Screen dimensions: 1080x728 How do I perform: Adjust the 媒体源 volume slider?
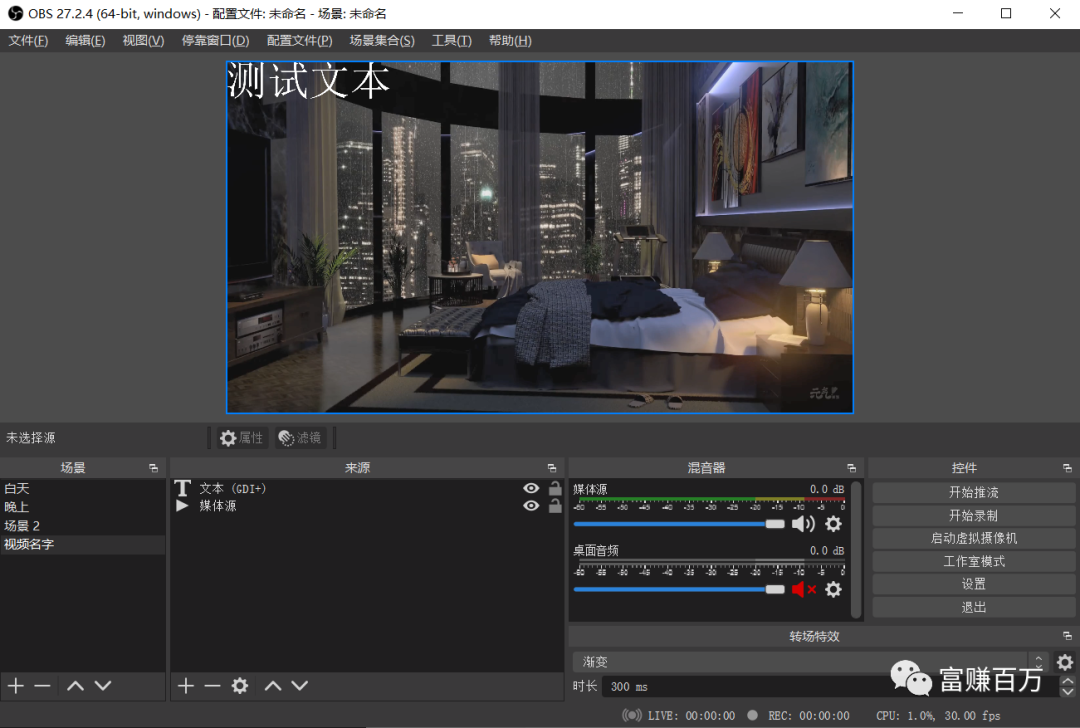tap(775, 524)
